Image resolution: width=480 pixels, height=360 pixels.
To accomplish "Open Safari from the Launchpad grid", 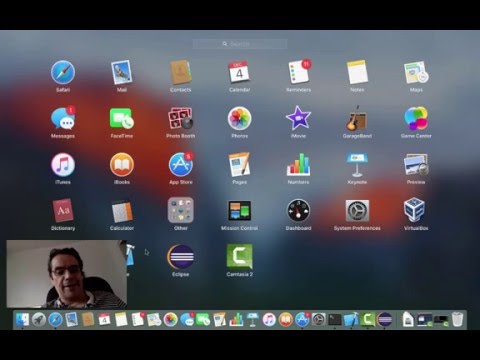I will tap(63, 72).
